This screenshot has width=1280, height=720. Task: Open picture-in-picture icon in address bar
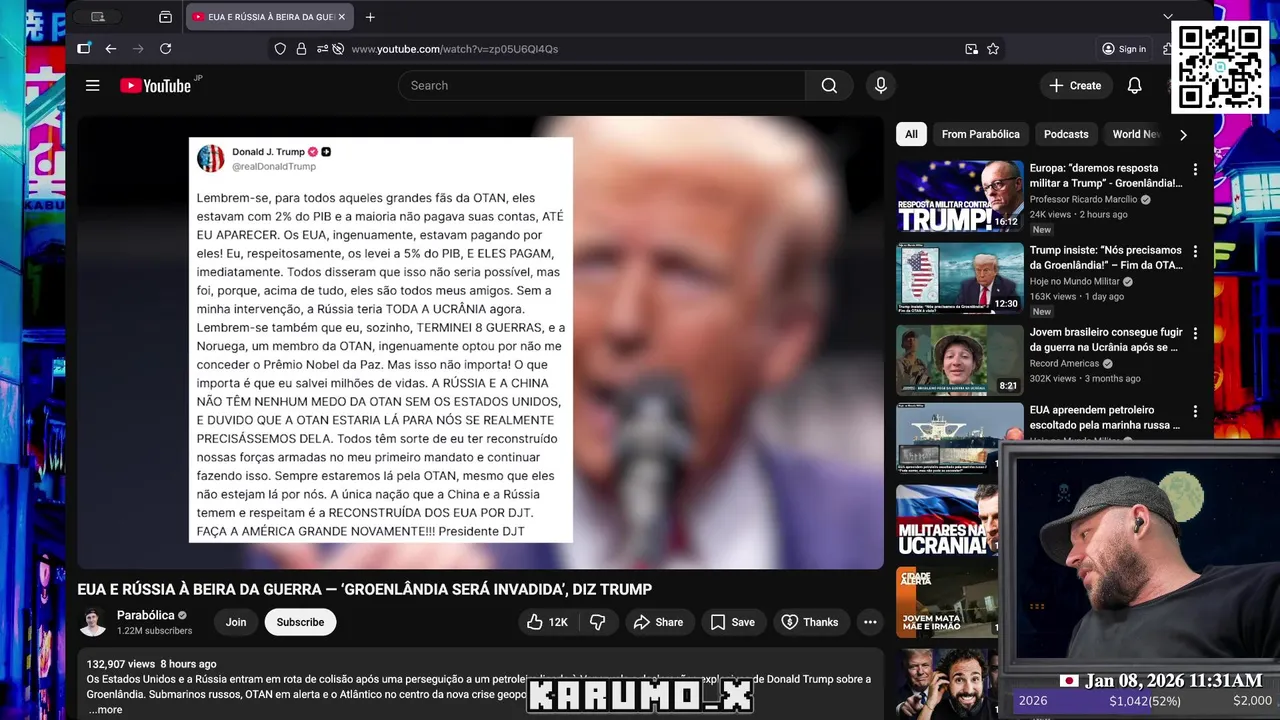(x=971, y=49)
